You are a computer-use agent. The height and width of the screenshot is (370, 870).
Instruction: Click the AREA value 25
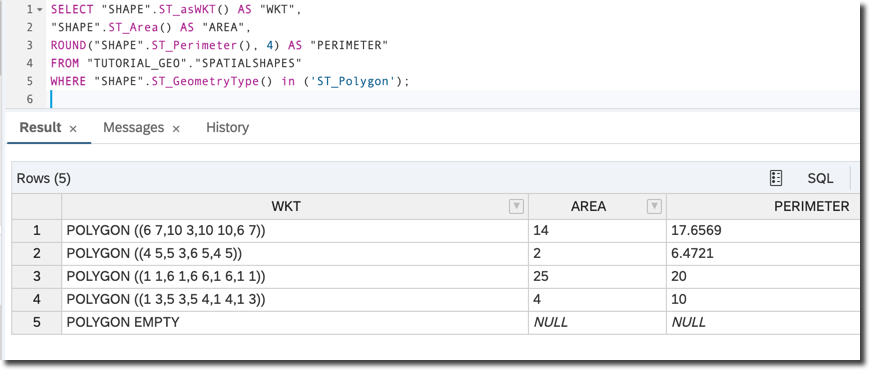(x=598, y=276)
